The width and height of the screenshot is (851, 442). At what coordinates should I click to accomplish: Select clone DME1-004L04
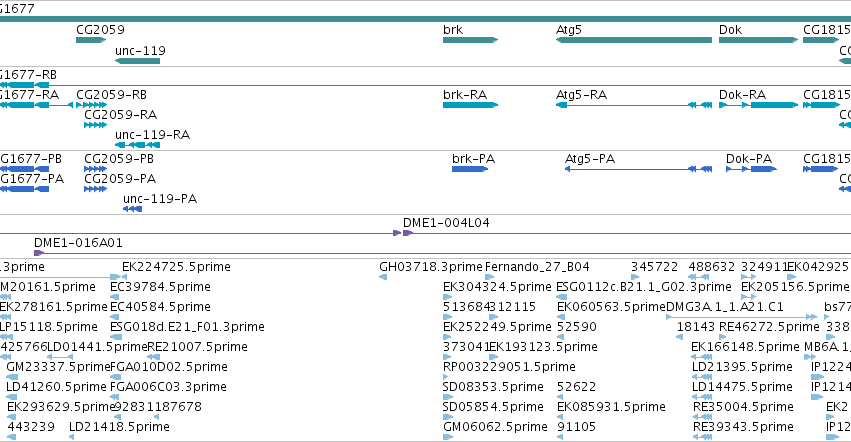tap(627, 233)
